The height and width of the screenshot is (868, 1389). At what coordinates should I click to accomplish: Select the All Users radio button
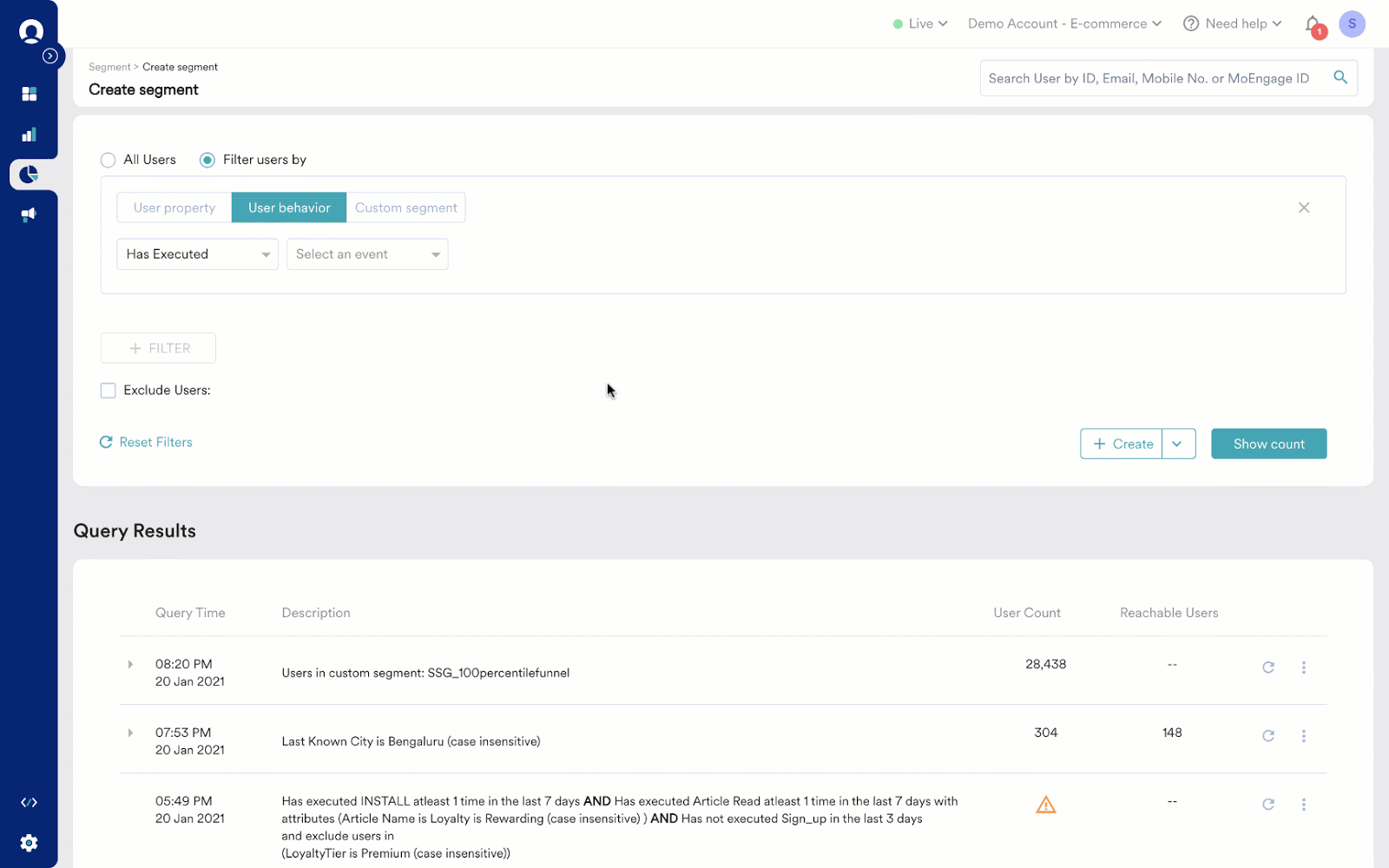pos(108,160)
